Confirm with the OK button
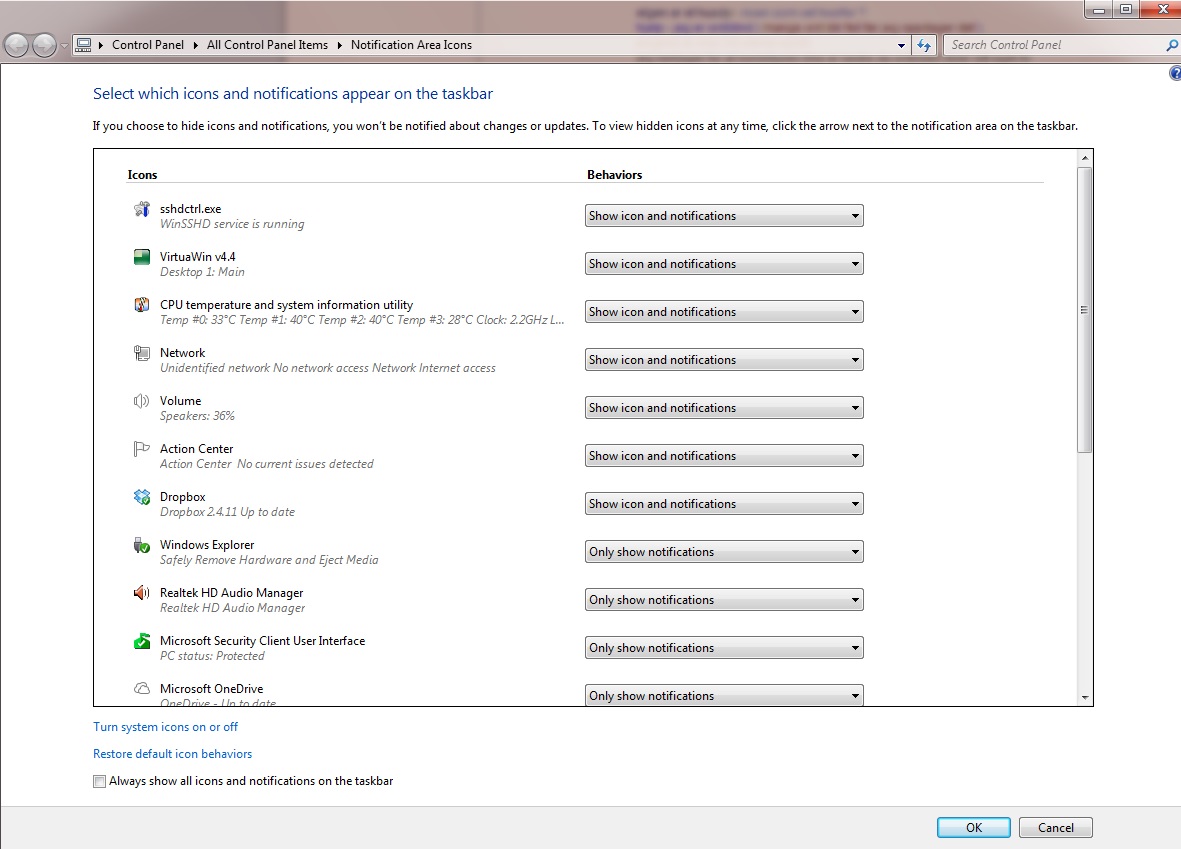 [x=974, y=827]
